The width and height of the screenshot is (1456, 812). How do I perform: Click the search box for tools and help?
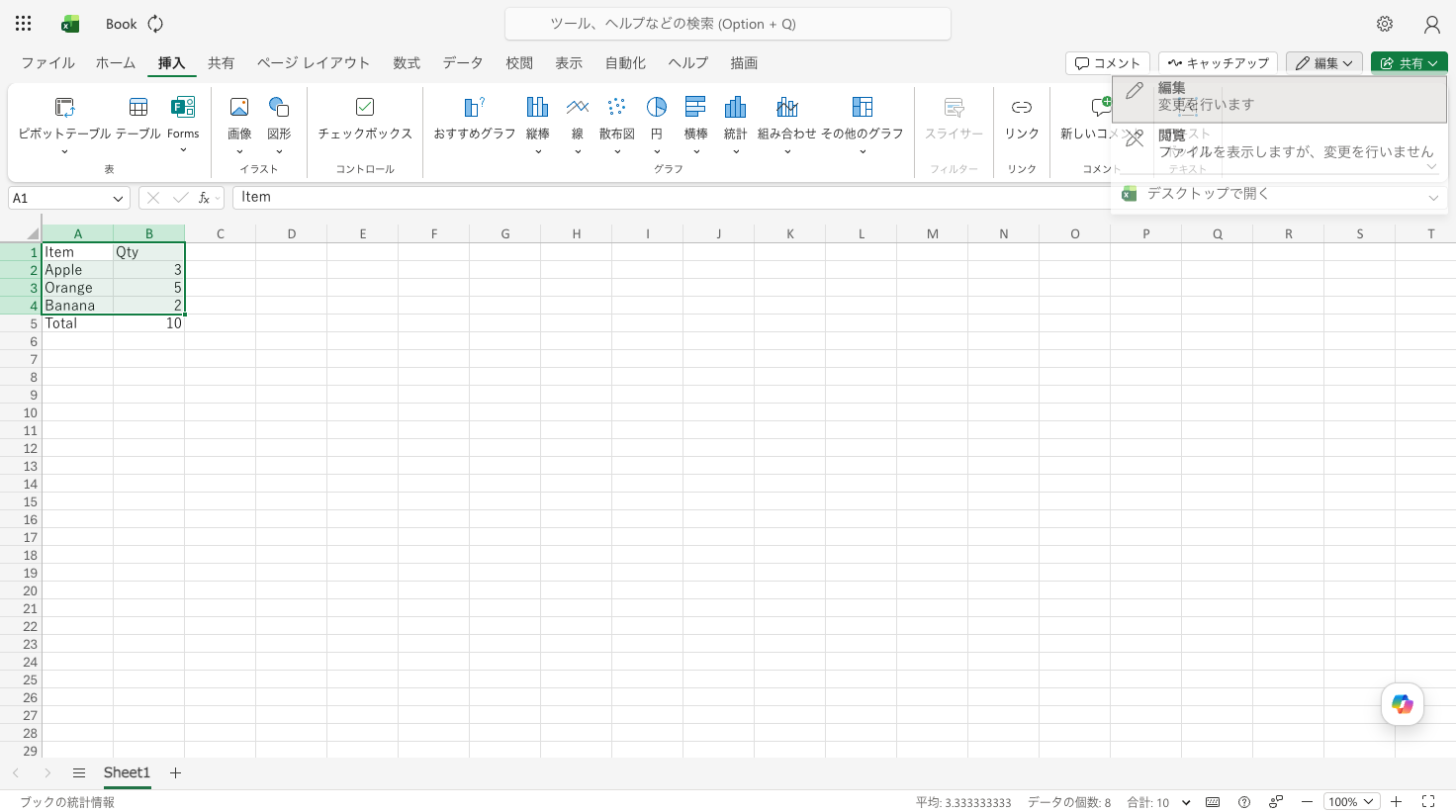click(x=728, y=24)
